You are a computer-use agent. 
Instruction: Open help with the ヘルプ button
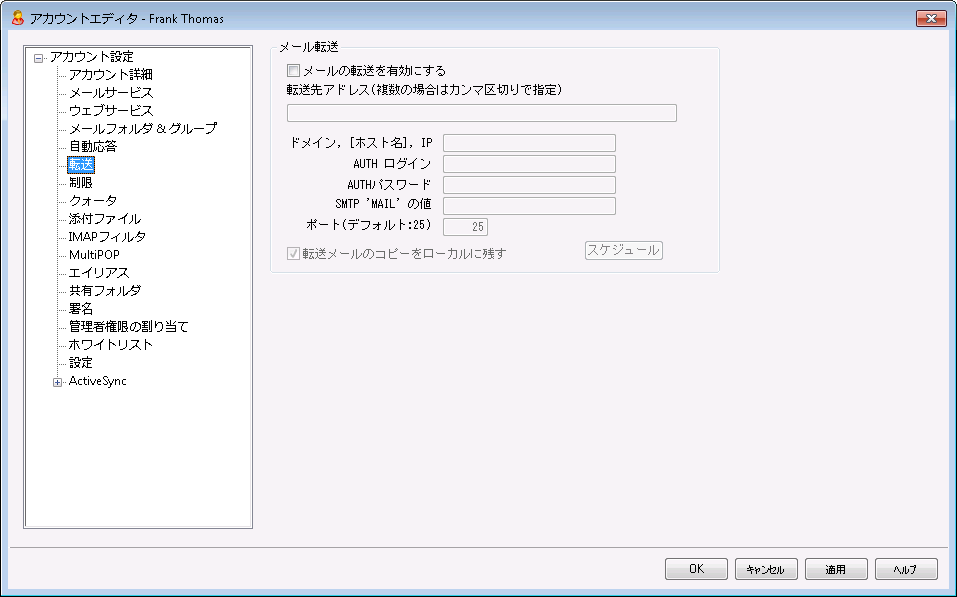click(x=905, y=569)
